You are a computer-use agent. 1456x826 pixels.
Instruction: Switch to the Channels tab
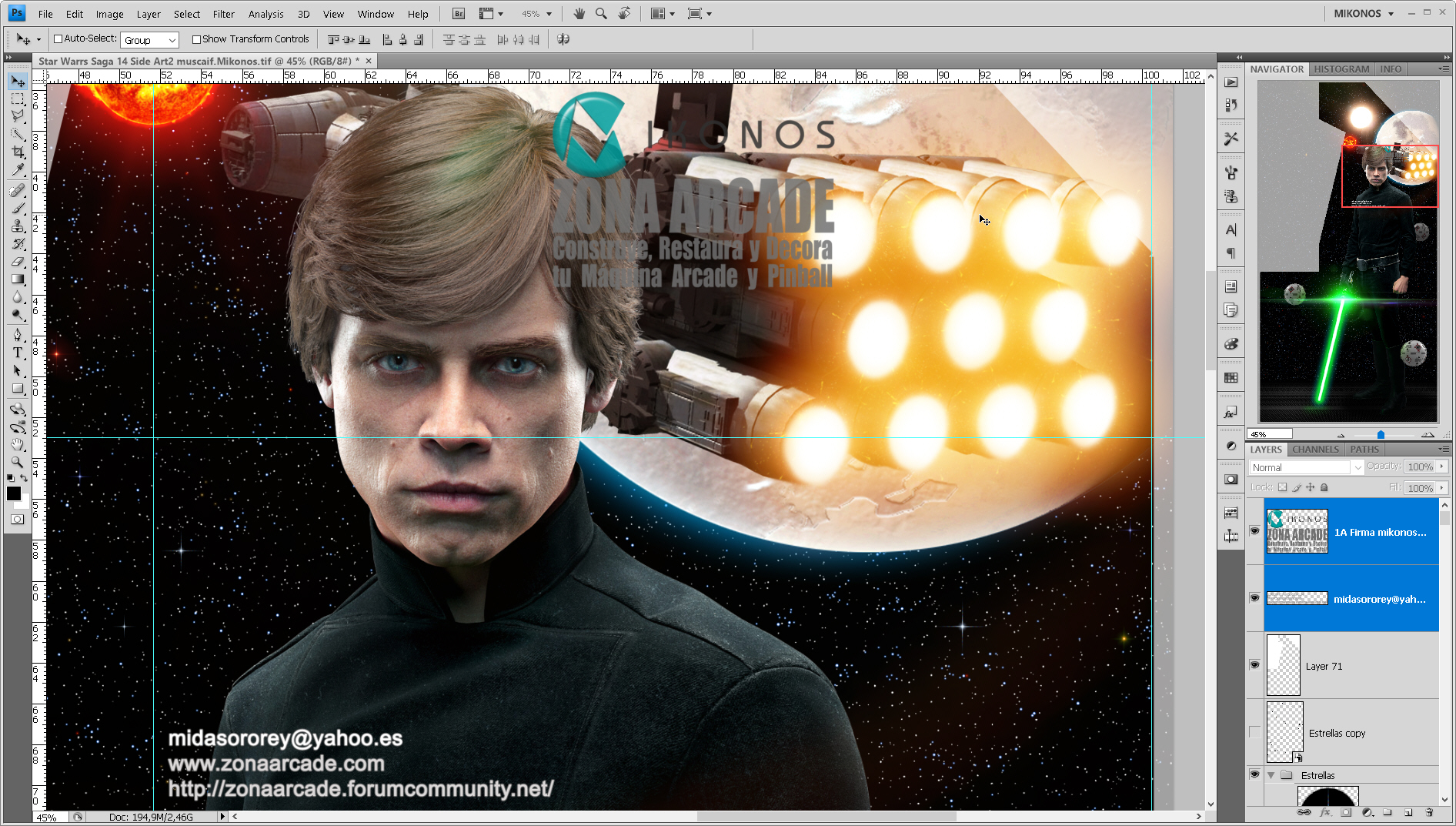point(1315,450)
